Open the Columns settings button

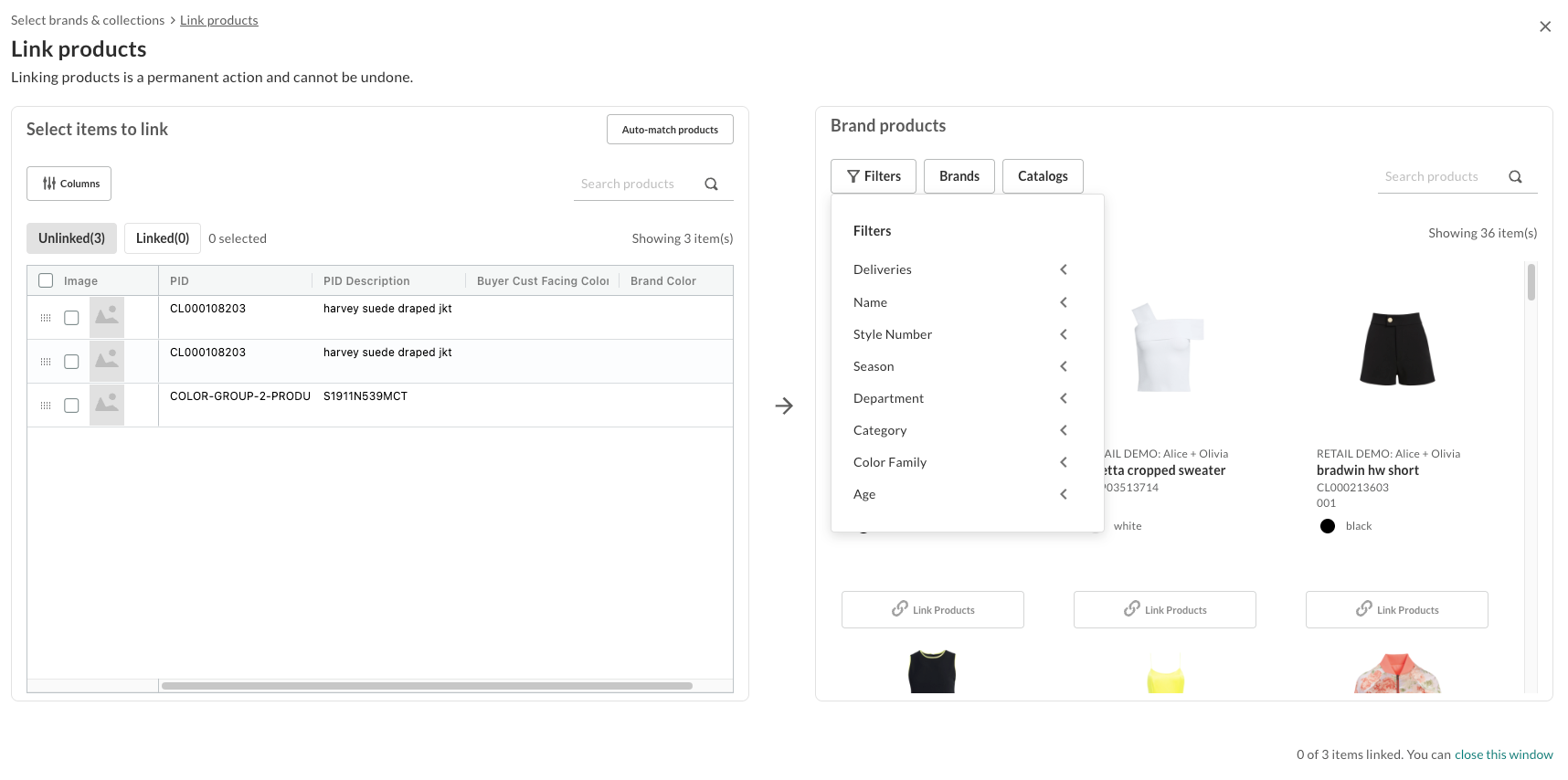tap(69, 184)
